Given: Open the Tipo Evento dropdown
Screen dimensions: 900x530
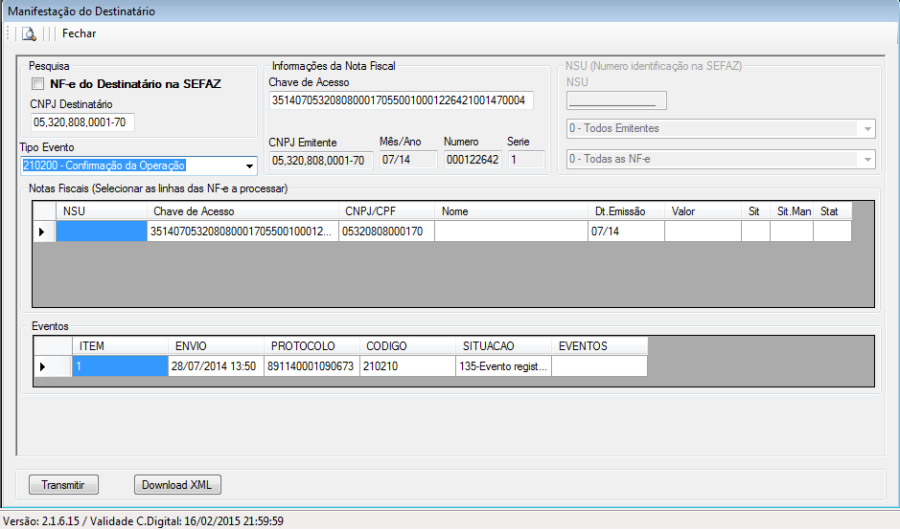Looking at the screenshot, I should pyautogui.click(x=249, y=166).
